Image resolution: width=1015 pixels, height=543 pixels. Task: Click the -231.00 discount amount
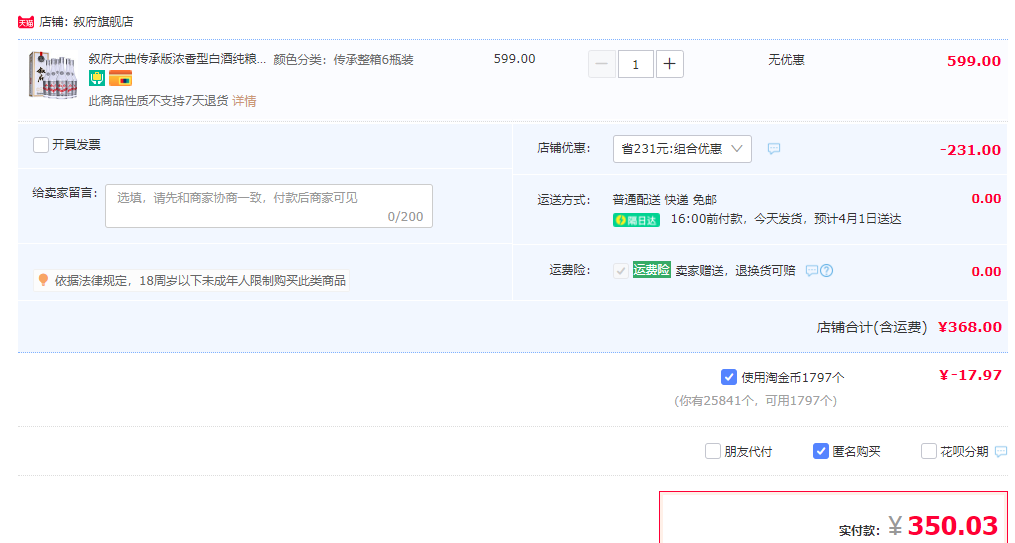pos(970,150)
